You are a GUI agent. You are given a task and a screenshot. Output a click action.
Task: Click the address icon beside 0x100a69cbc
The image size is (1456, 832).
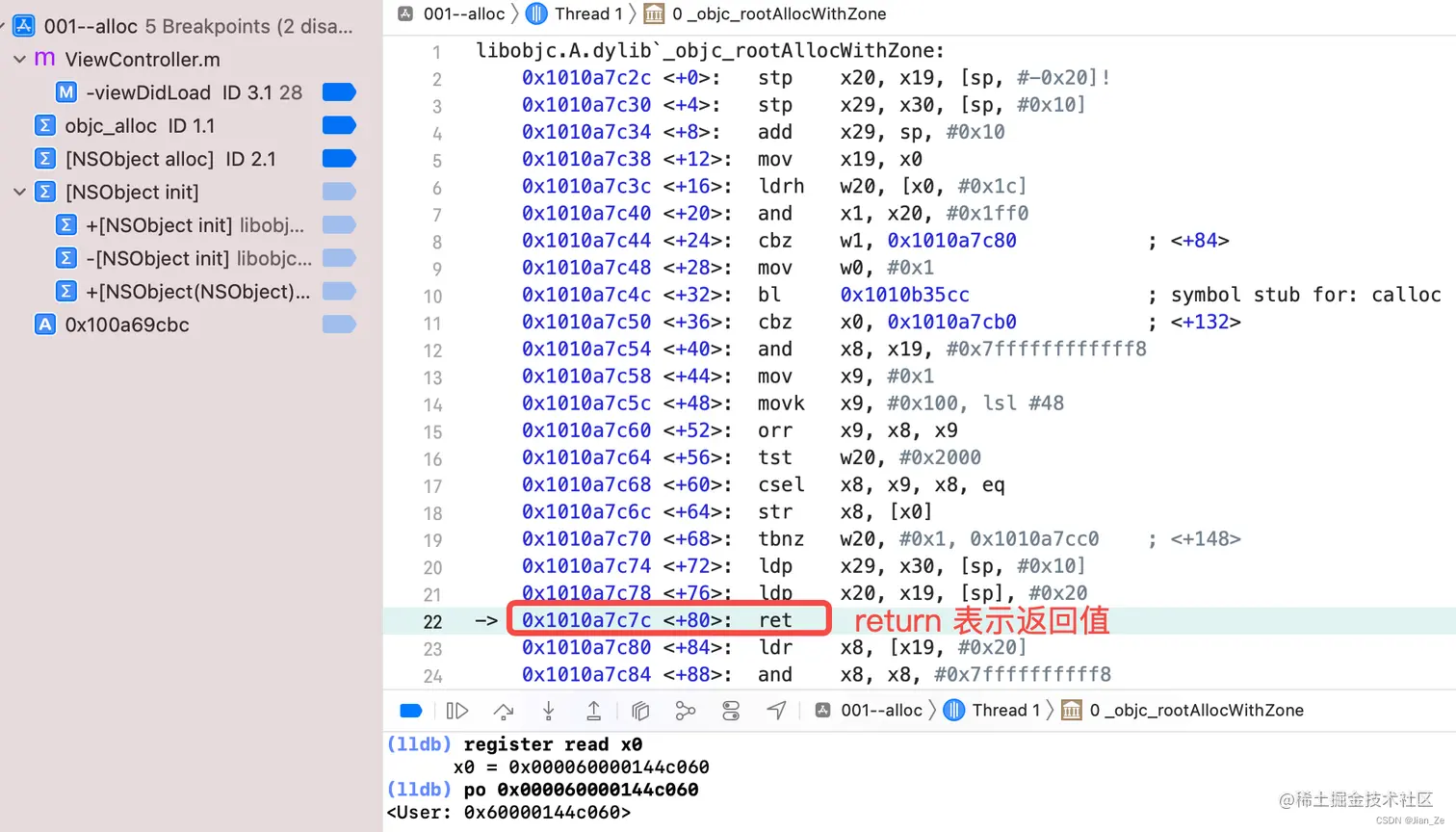(x=45, y=325)
